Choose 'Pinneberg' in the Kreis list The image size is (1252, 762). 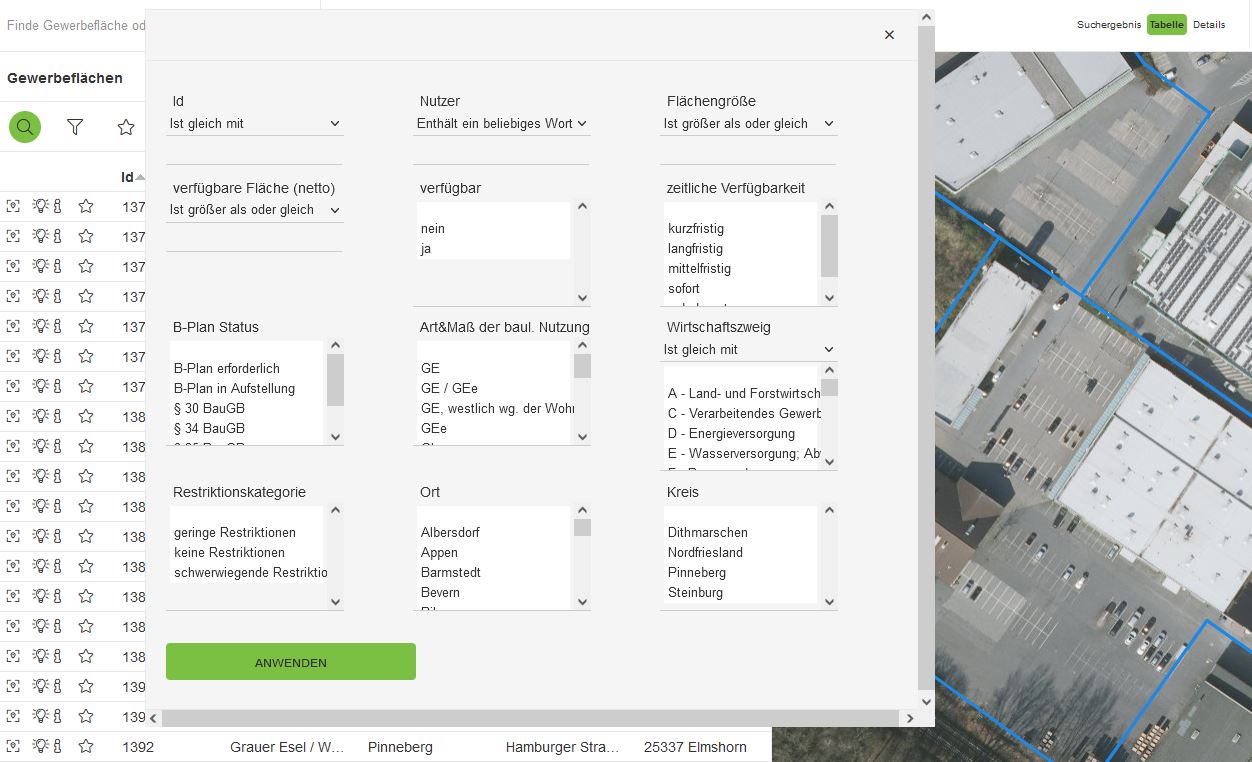point(697,573)
